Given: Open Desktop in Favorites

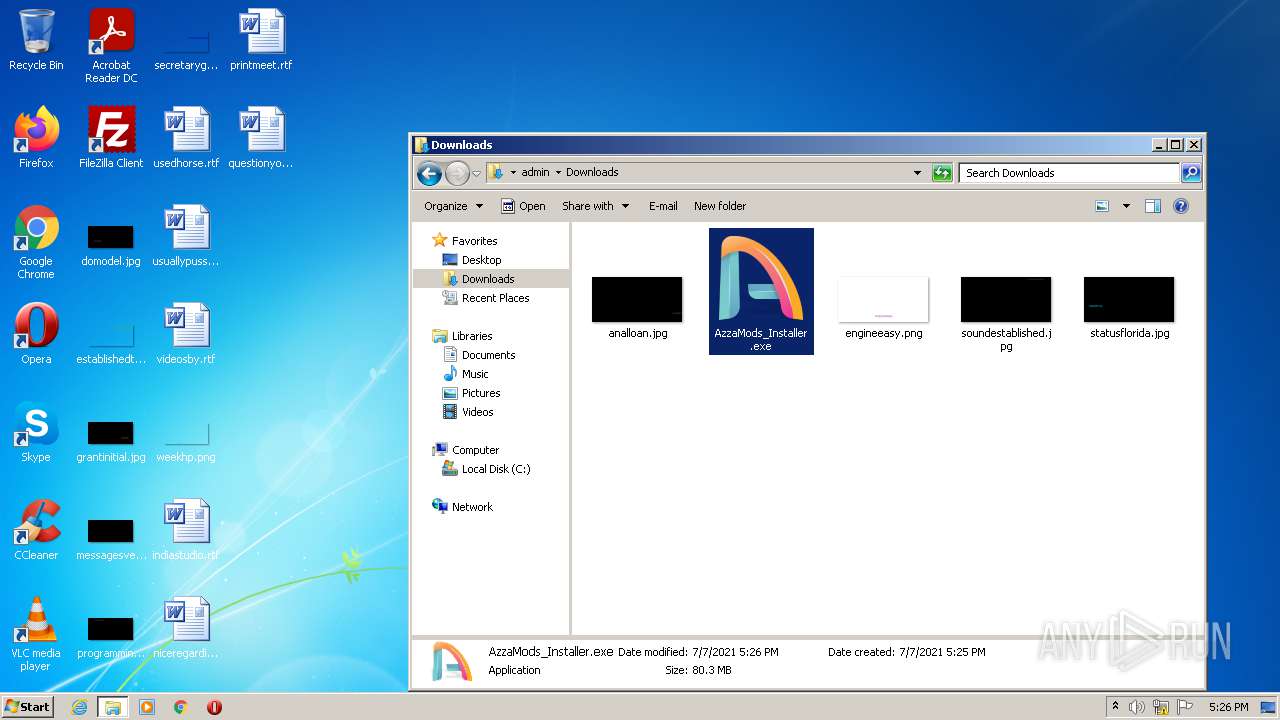Looking at the screenshot, I should pyautogui.click(x=472, y=260).
